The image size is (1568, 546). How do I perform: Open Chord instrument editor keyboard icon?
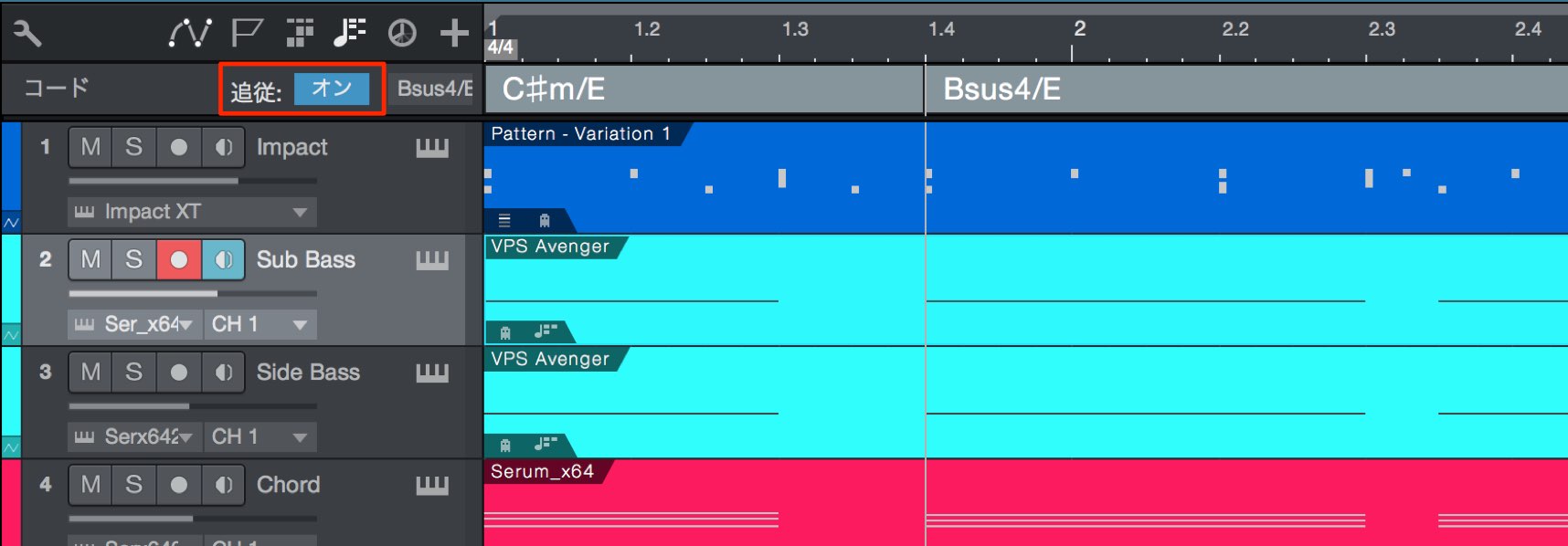432,485
